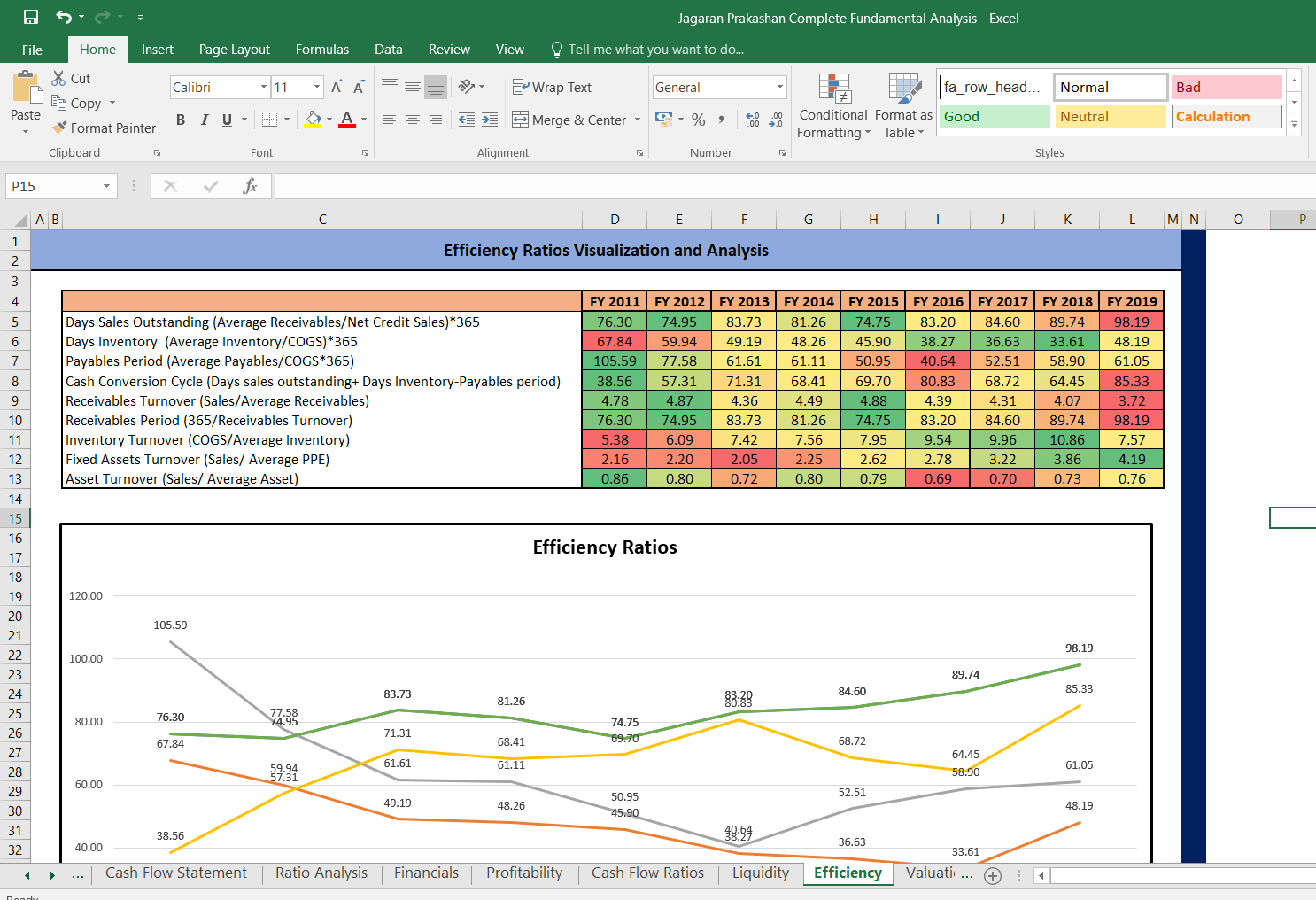The height and width of the screenshot is (900, 1316).
Task: Open the font size dropdown
Action: tap(317, 87)
